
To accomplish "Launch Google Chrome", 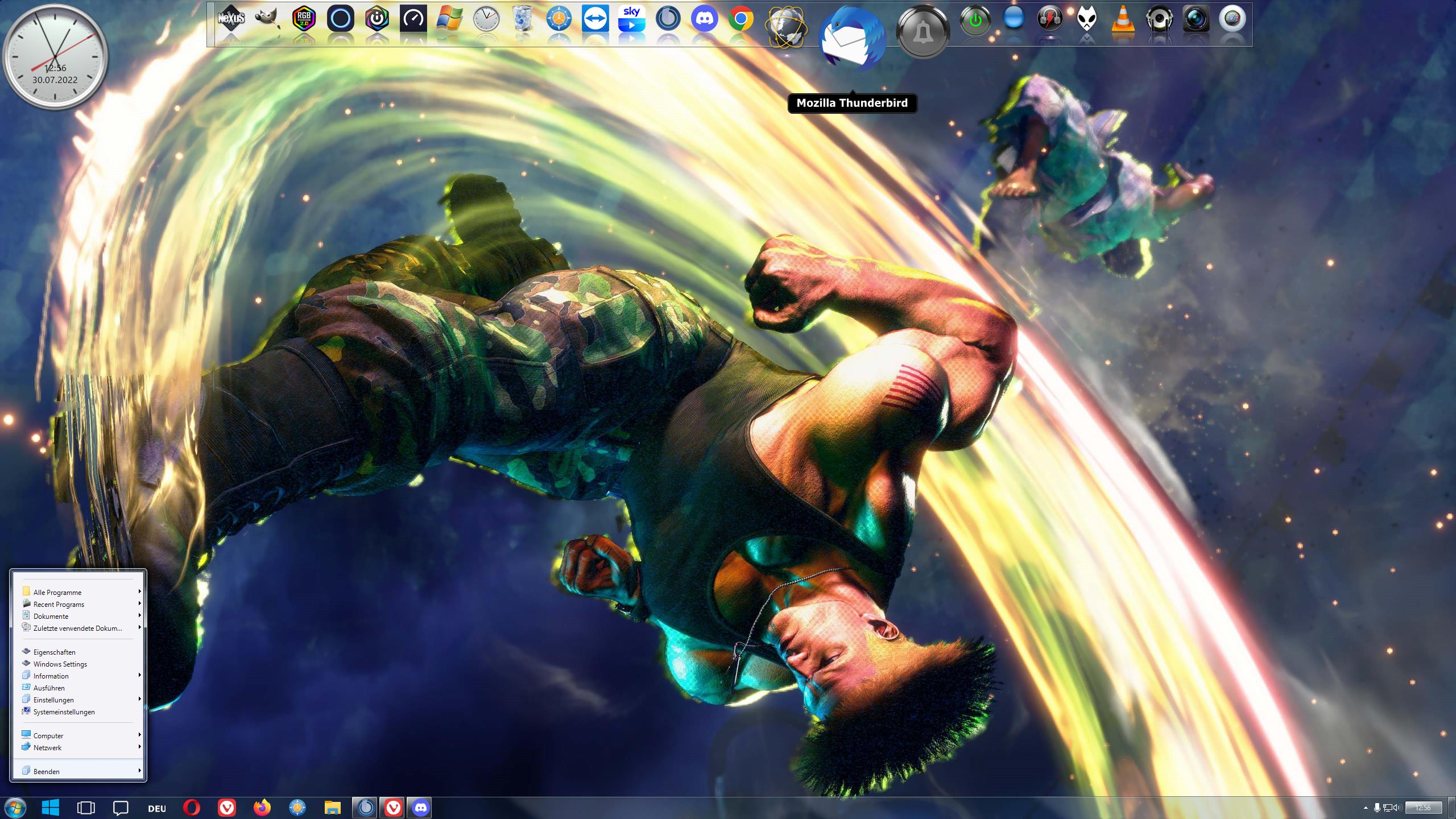I will point(742,18).
